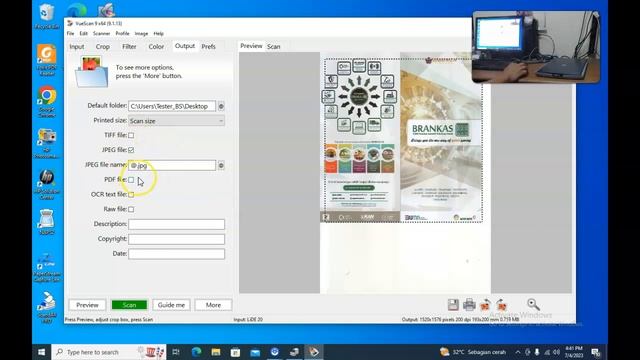The width and height of the screenshot is (640, 360).
Task: Enable the TIFF file checkbox
Action: tap(131, 135)
